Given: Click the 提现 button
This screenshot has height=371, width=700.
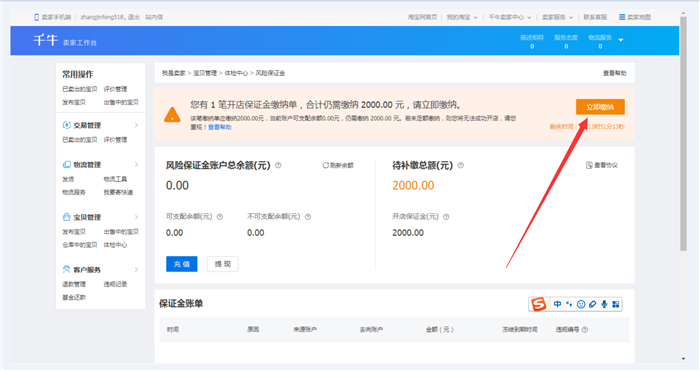Looking at the screenshot, I should [x=222, y=264].
